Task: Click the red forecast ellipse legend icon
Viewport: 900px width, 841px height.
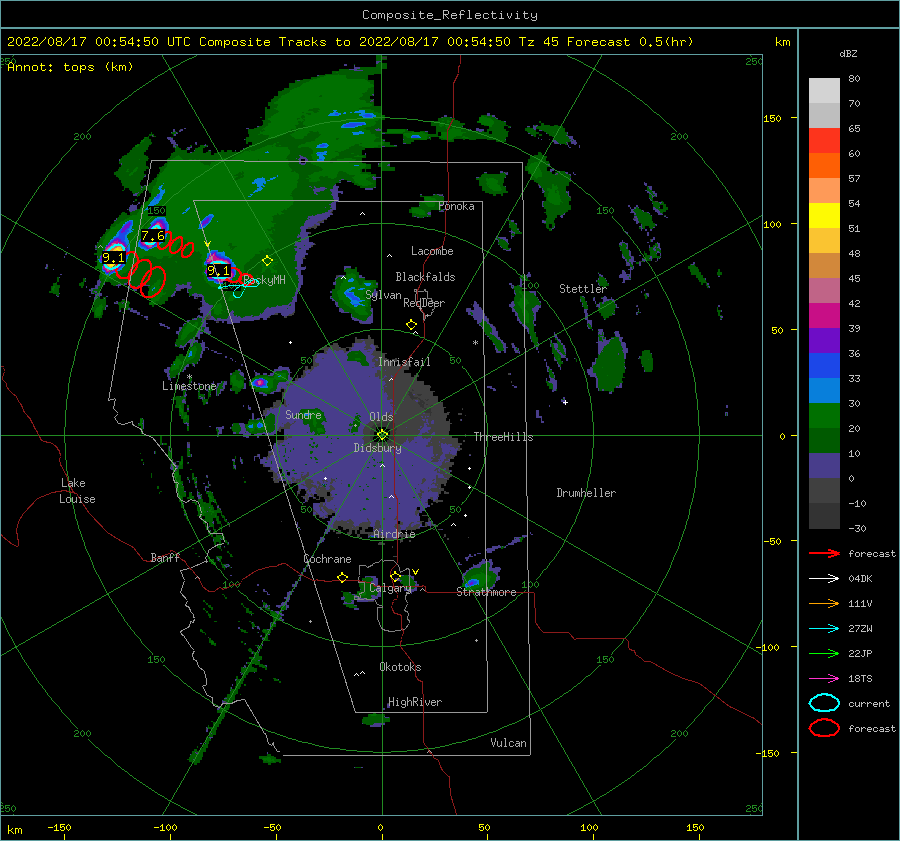Action: [824, 728]
